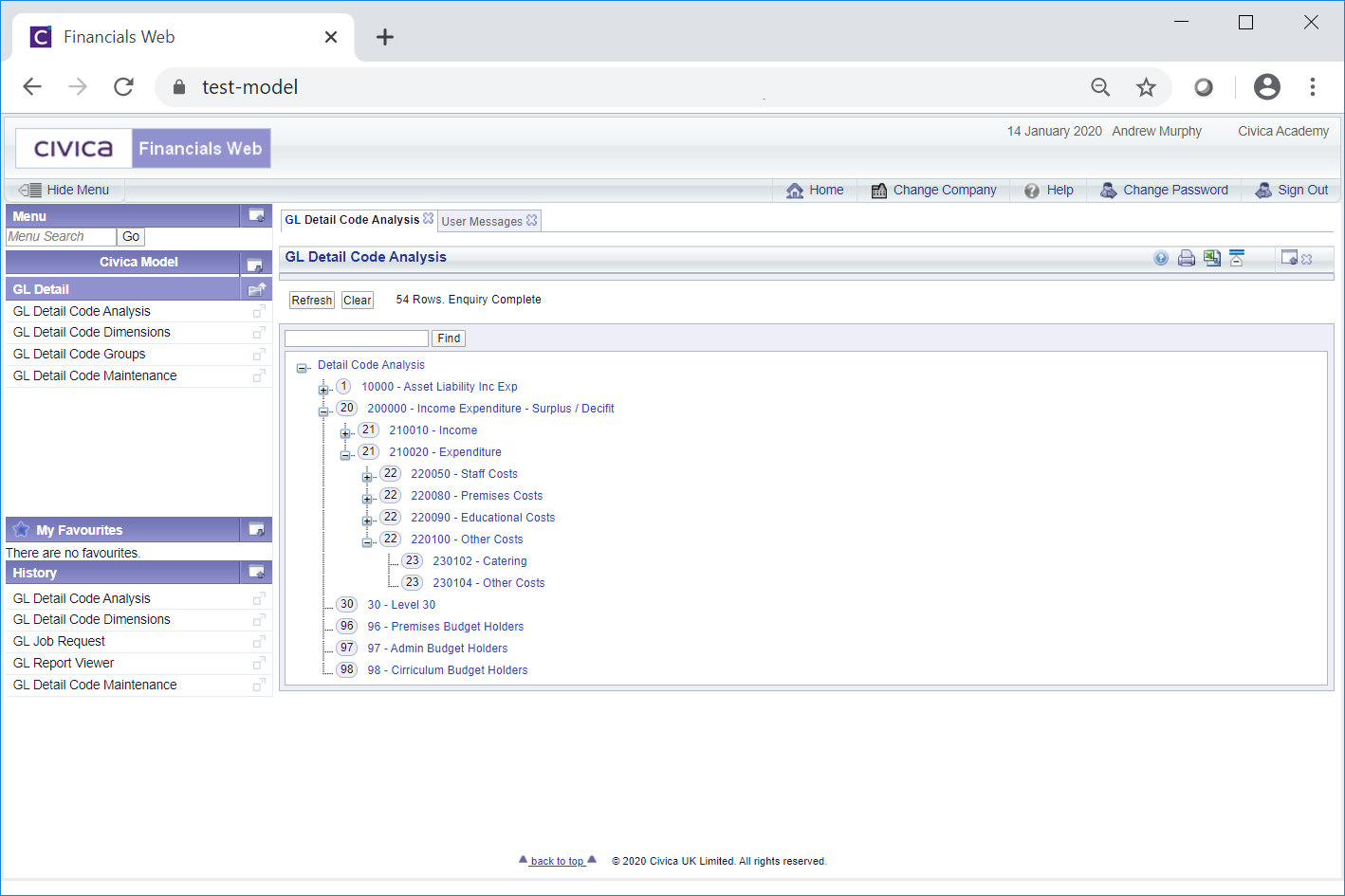The width and height of the screenshot is (1345, 896).
Task: Expand the 220050 - Staff Costs node
Action: tap(367, 476)
